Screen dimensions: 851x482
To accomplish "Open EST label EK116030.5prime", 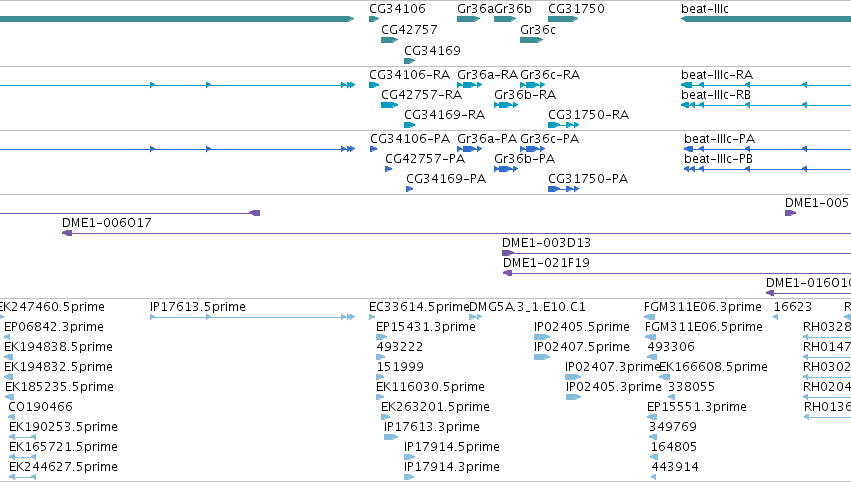I will 430,386.
